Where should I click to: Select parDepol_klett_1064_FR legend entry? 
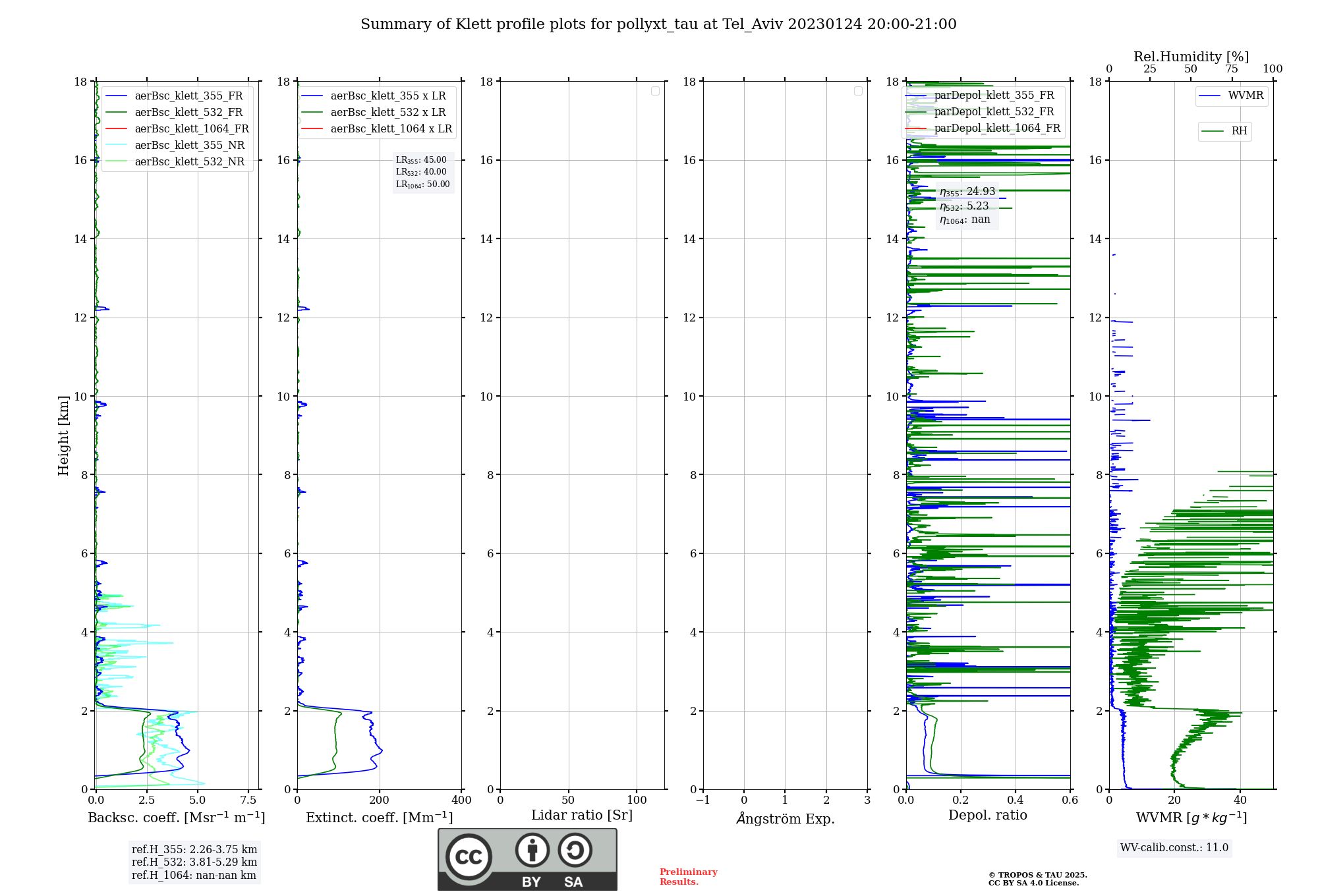pos(983,128)
